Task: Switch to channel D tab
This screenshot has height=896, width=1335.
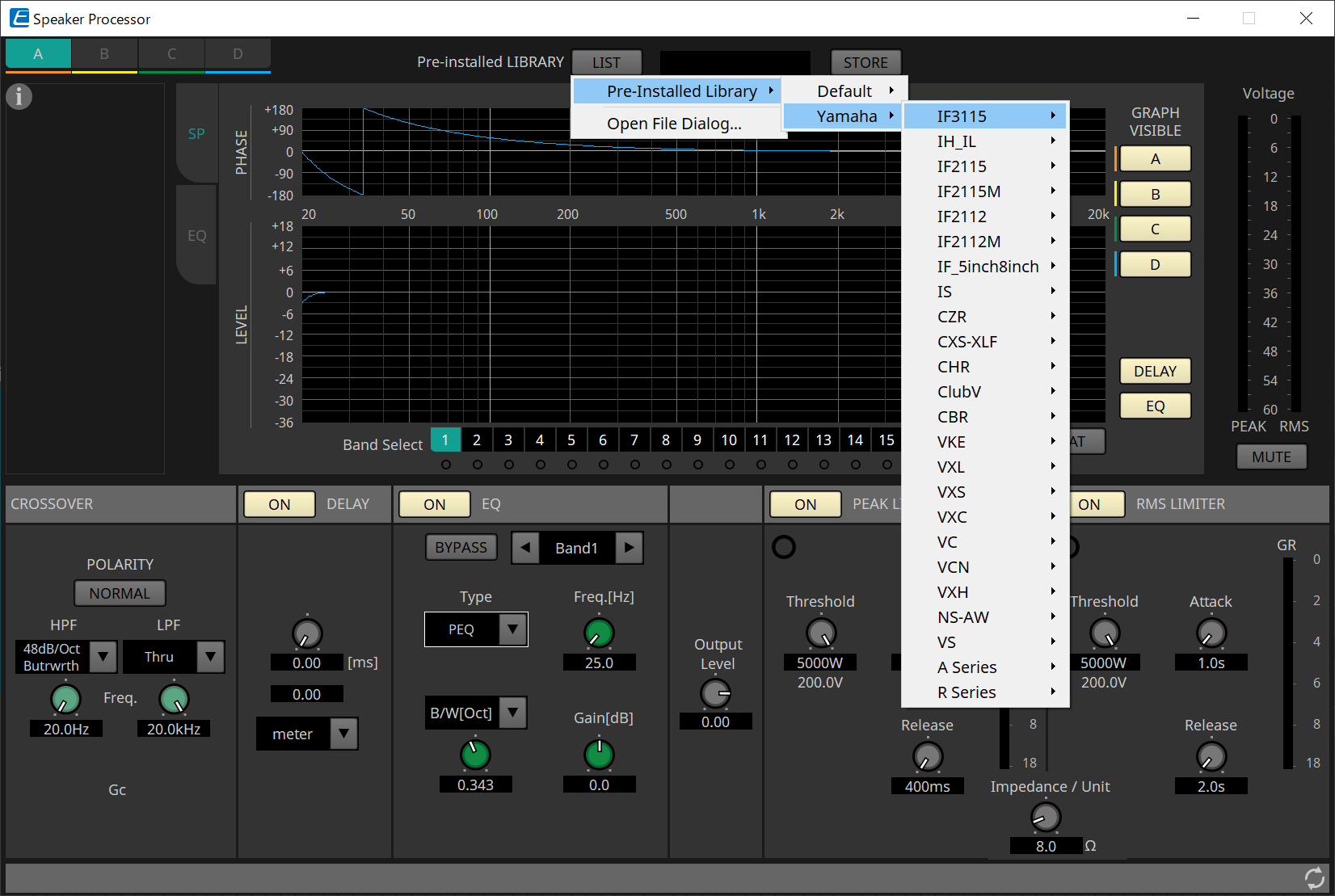Action: [x=238, y=52]
